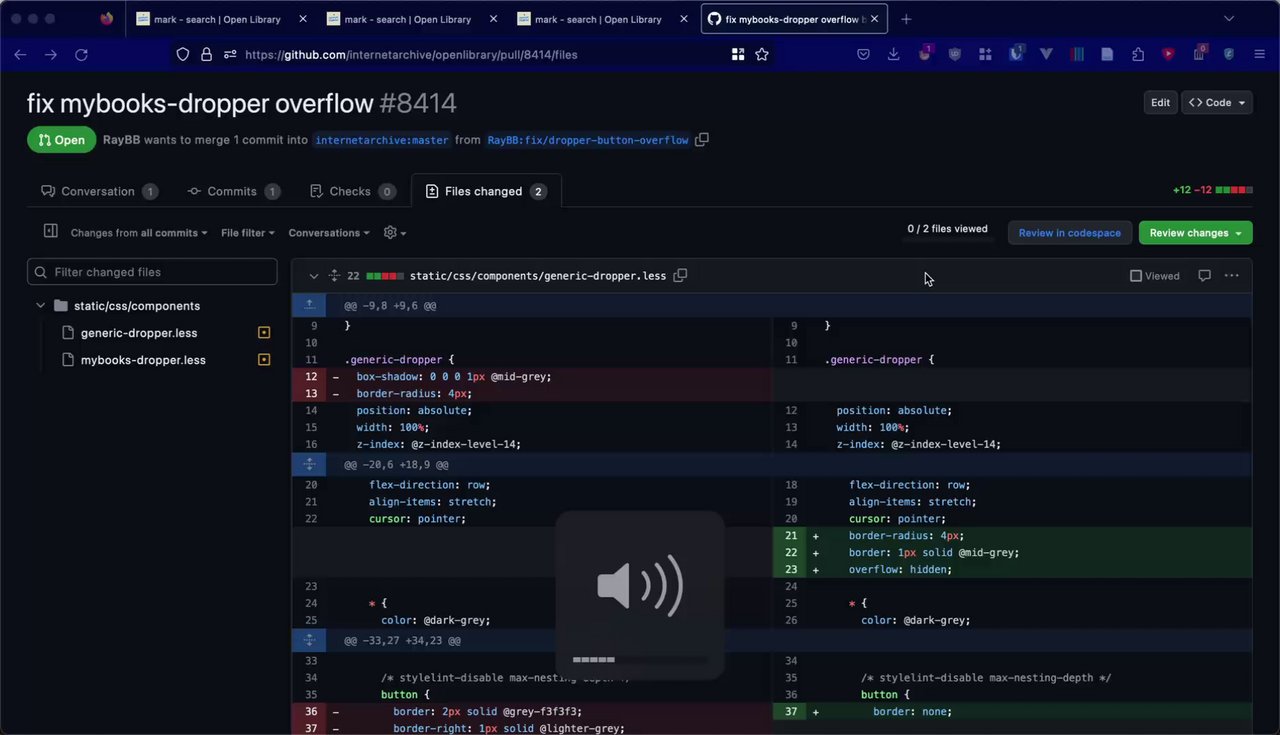
Task: Click deleted line number 12
Action: (x=310, y=377)
